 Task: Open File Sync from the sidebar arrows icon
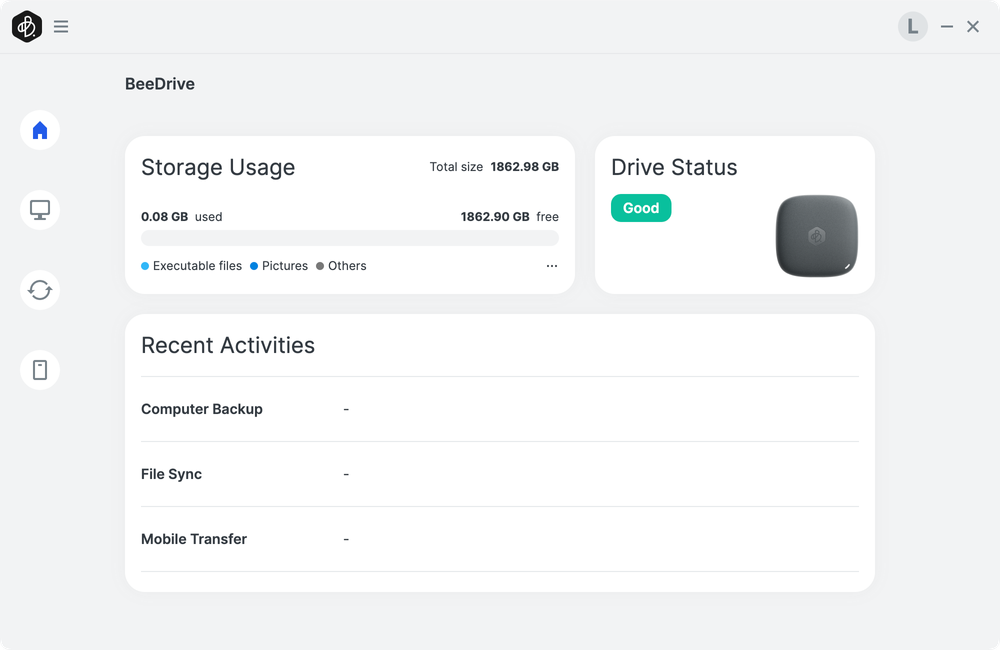point(40,290)
